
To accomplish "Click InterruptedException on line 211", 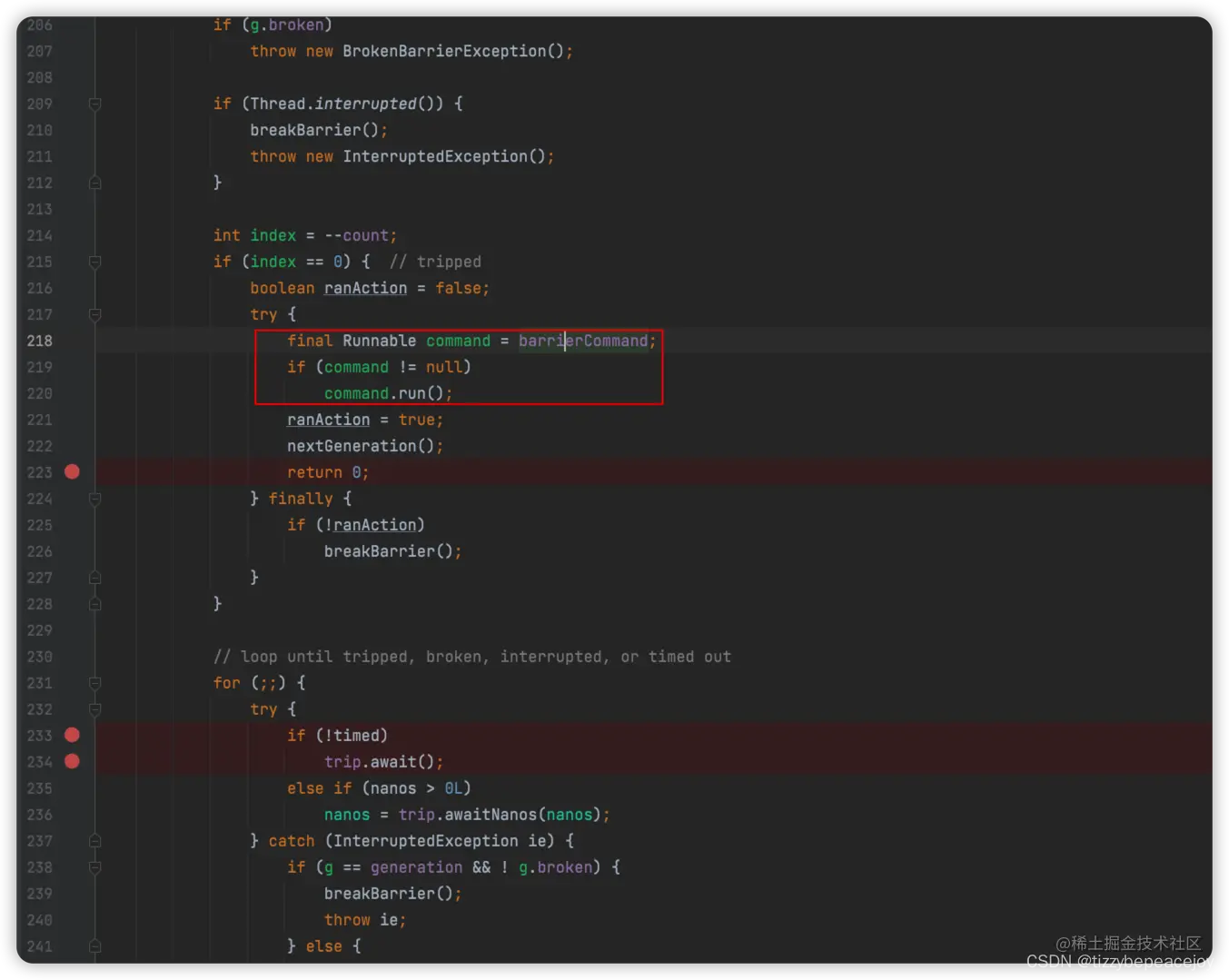I will point(435,156).
